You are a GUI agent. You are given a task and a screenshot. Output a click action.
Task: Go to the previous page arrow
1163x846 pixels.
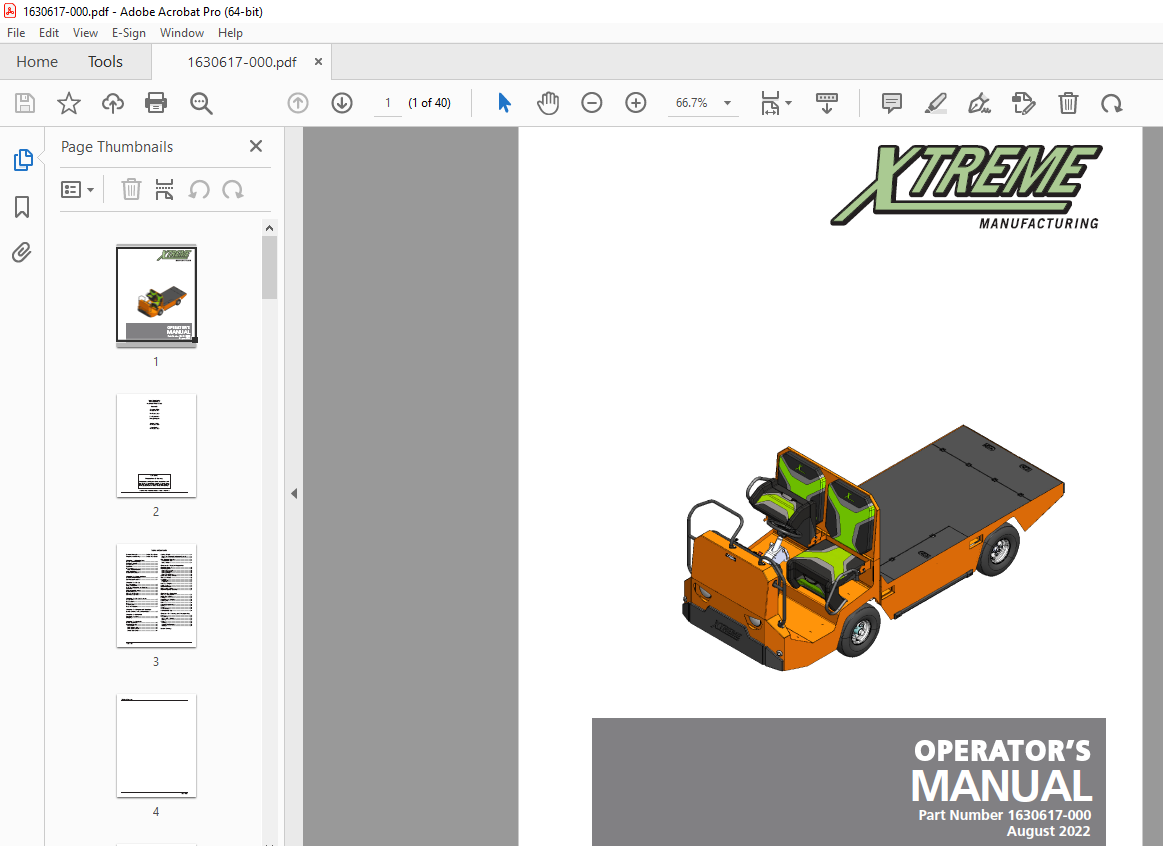298,103
